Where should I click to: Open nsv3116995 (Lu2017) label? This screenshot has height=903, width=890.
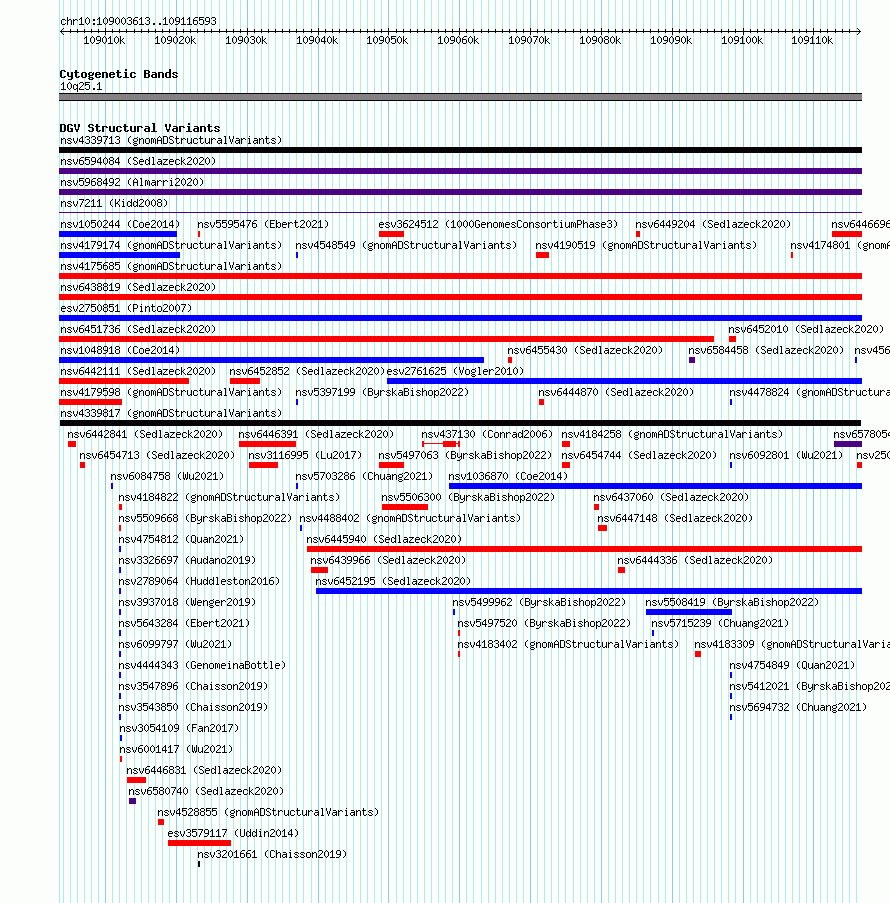(x=305, y=456)
